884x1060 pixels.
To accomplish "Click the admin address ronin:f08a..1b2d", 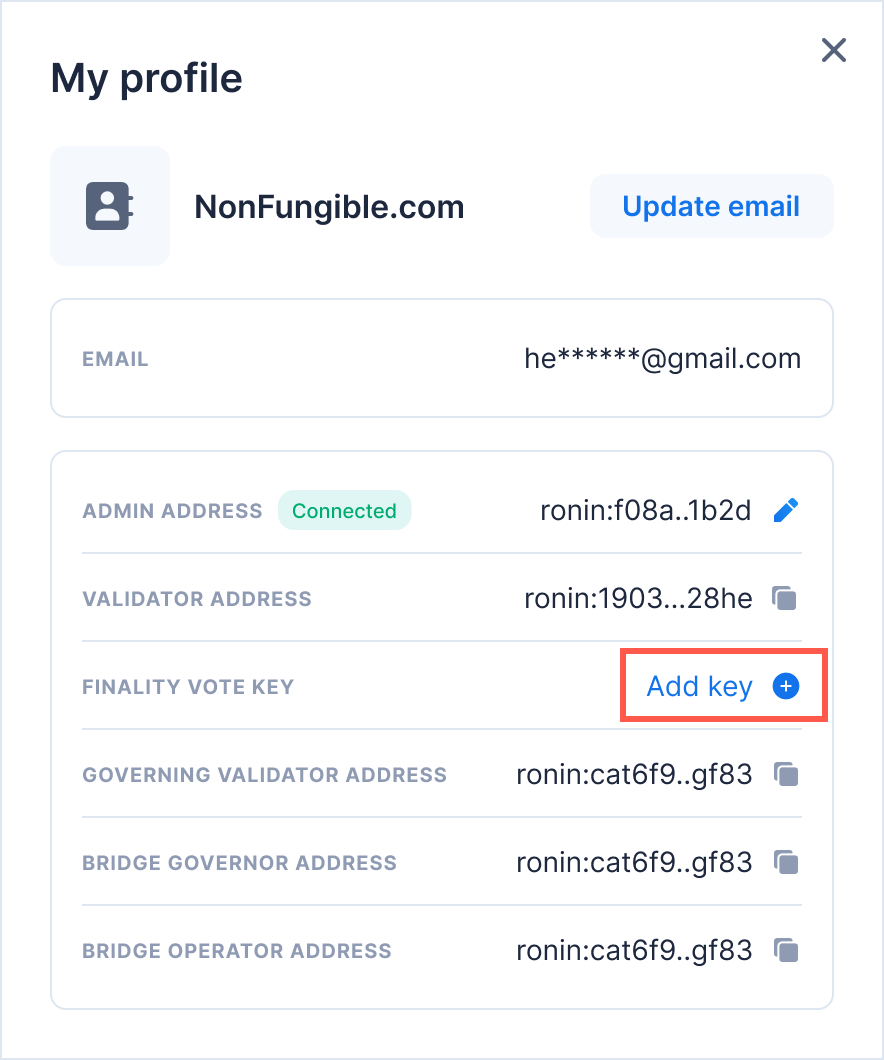I will 645,510.
